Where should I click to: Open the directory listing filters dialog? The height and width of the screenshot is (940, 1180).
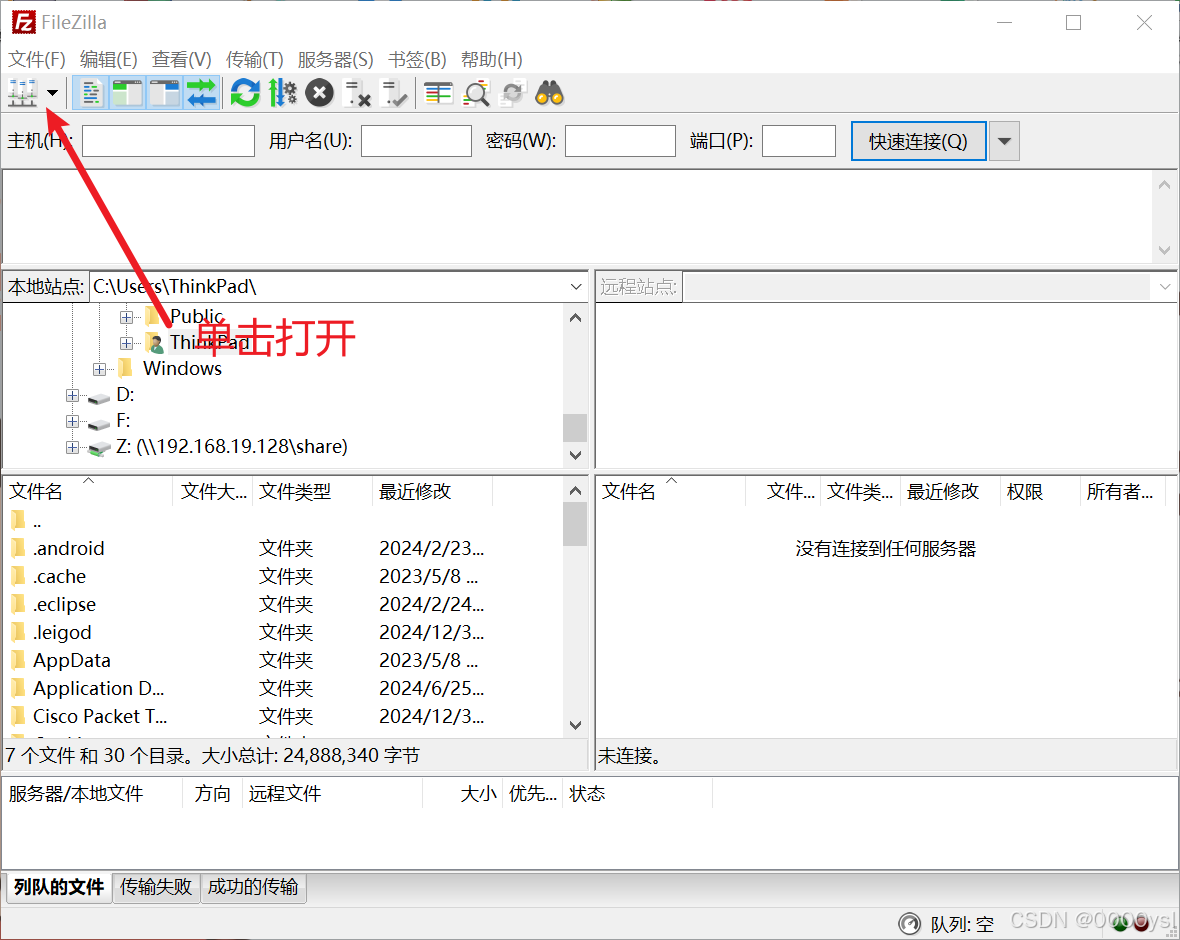click(x=438, y=93)
